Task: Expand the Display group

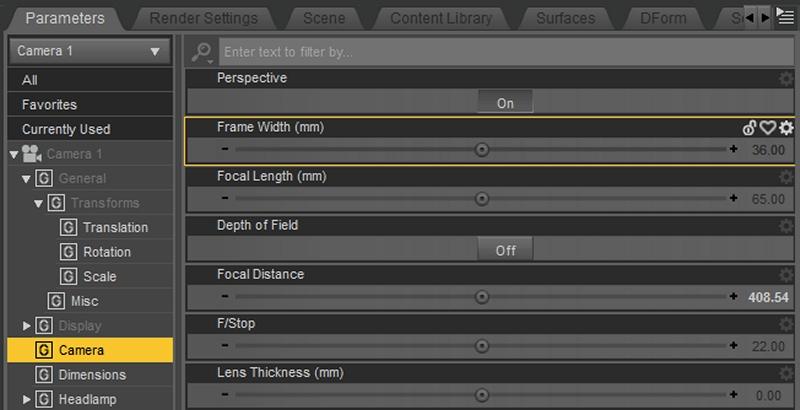Action: pyautogui.click(x=27, y=326)
